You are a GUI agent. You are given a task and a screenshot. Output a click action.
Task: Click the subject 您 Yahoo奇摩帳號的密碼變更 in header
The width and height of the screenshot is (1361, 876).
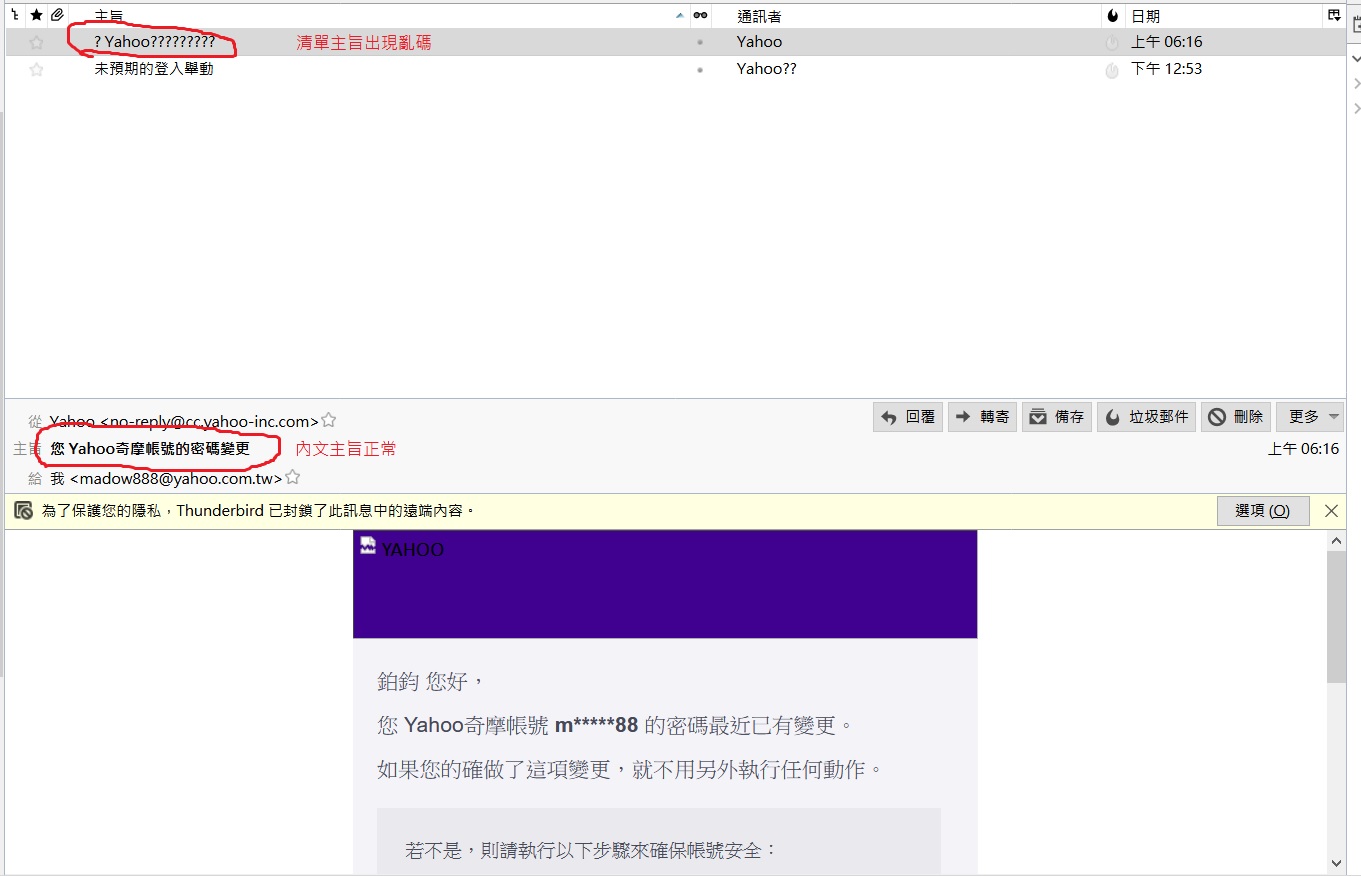[x=150, y=449]
